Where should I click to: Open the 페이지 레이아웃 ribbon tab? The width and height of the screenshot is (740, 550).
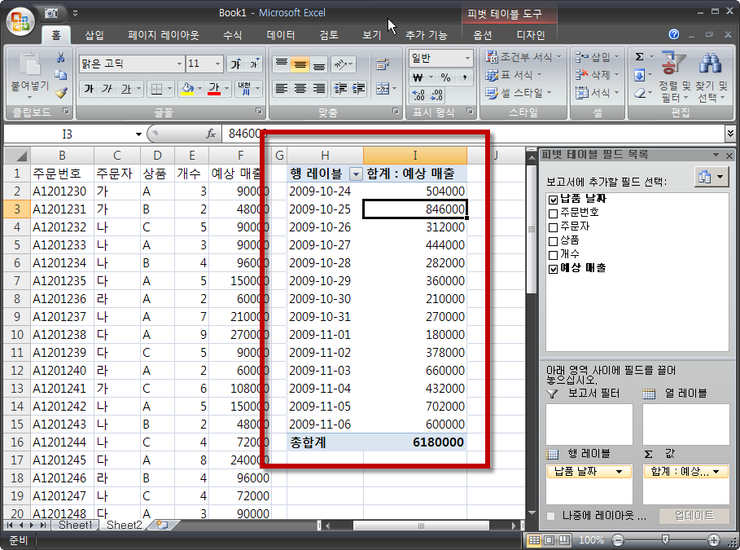[x=163, y=35]
